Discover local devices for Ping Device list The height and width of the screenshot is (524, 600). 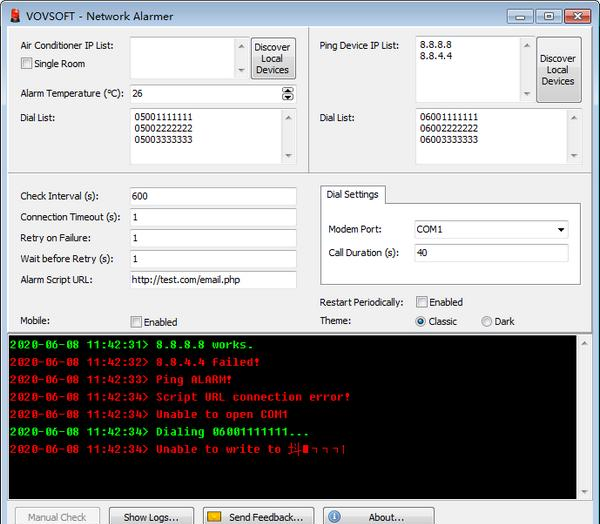tap(558, 70)
